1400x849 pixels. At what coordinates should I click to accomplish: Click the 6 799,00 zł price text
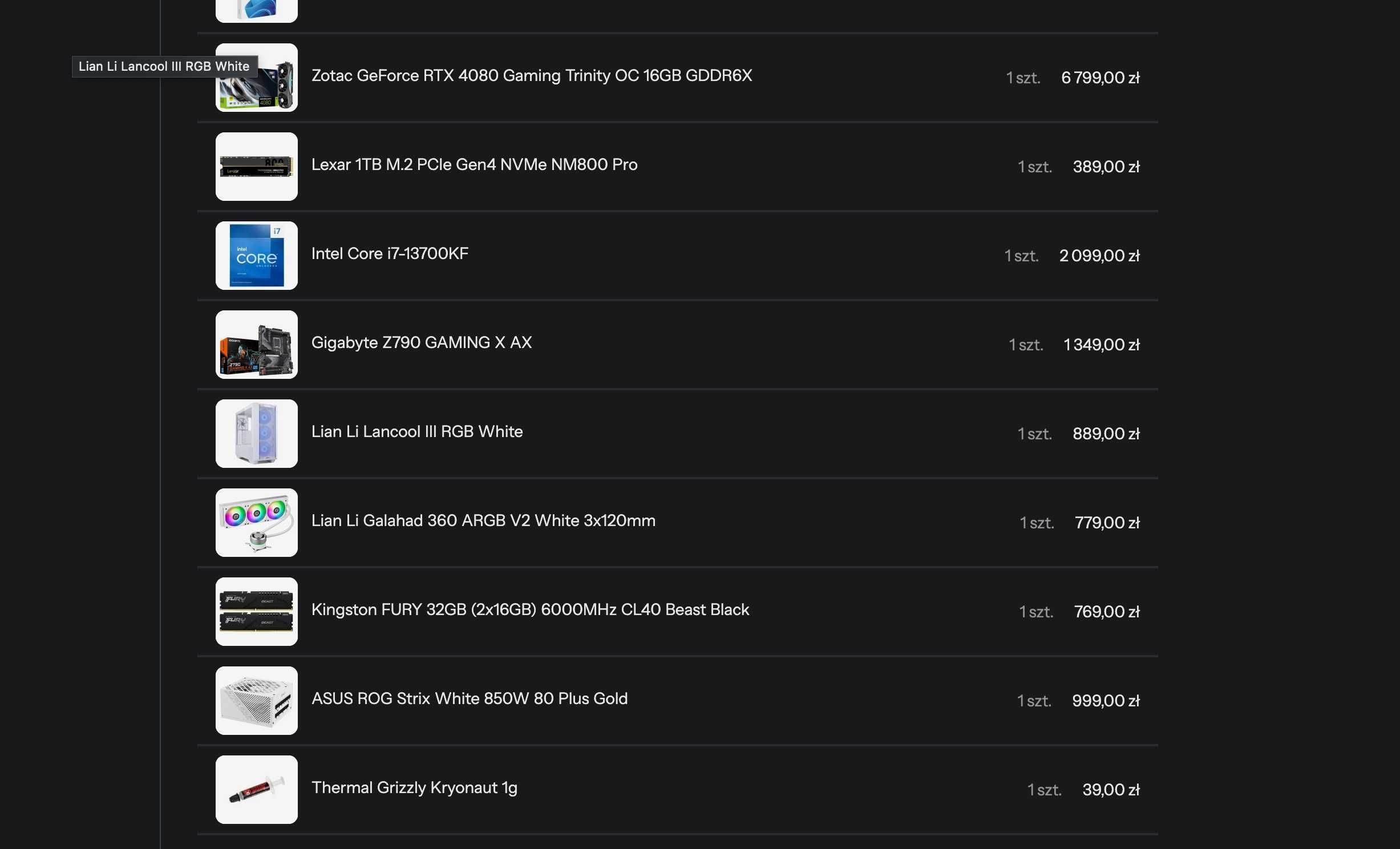tap(1100, 78)
